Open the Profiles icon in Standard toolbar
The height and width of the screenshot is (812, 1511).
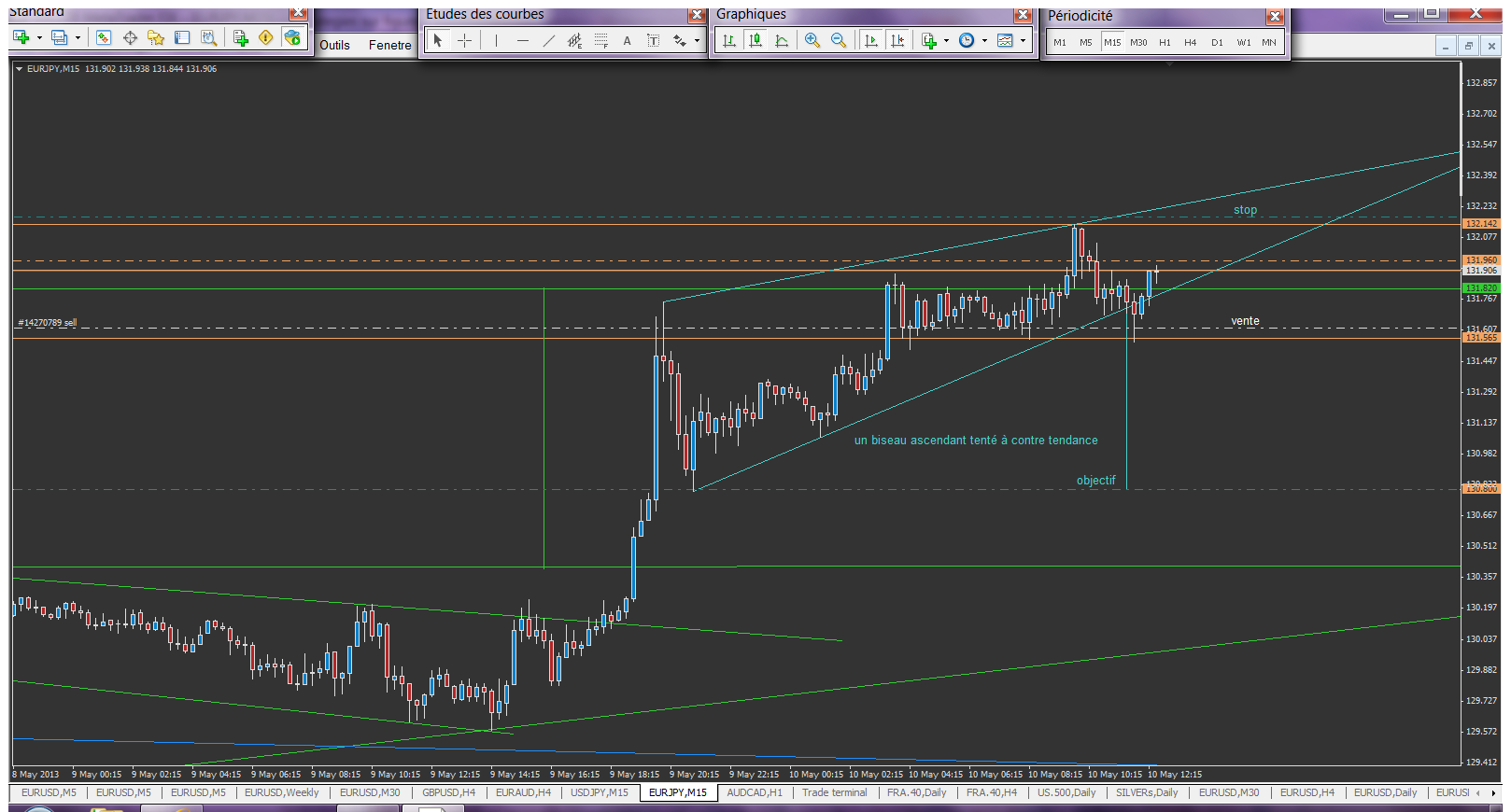click(x=59, y=37)
